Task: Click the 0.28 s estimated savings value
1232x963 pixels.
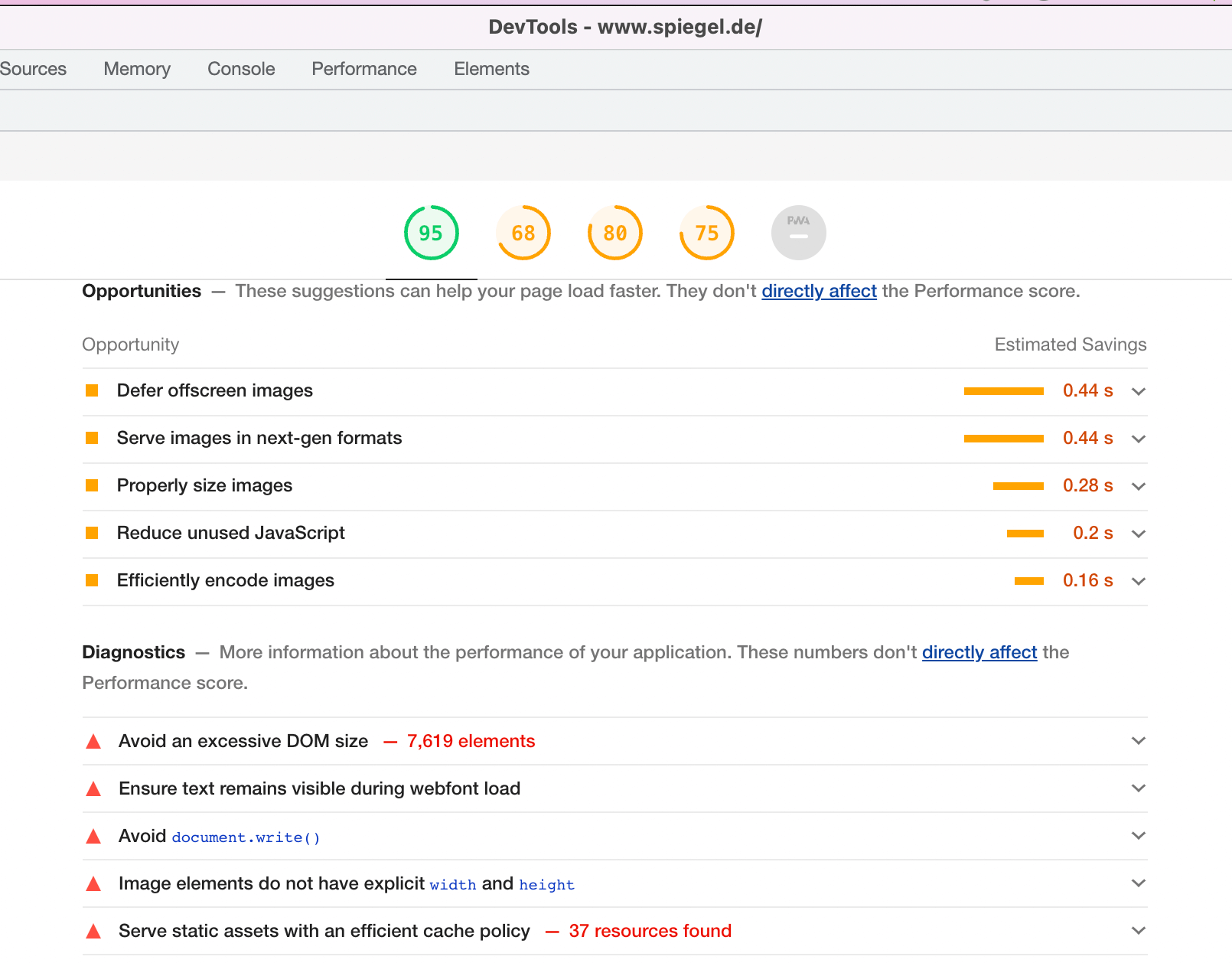Action: pyautogui.click(x=1087, y=485)
